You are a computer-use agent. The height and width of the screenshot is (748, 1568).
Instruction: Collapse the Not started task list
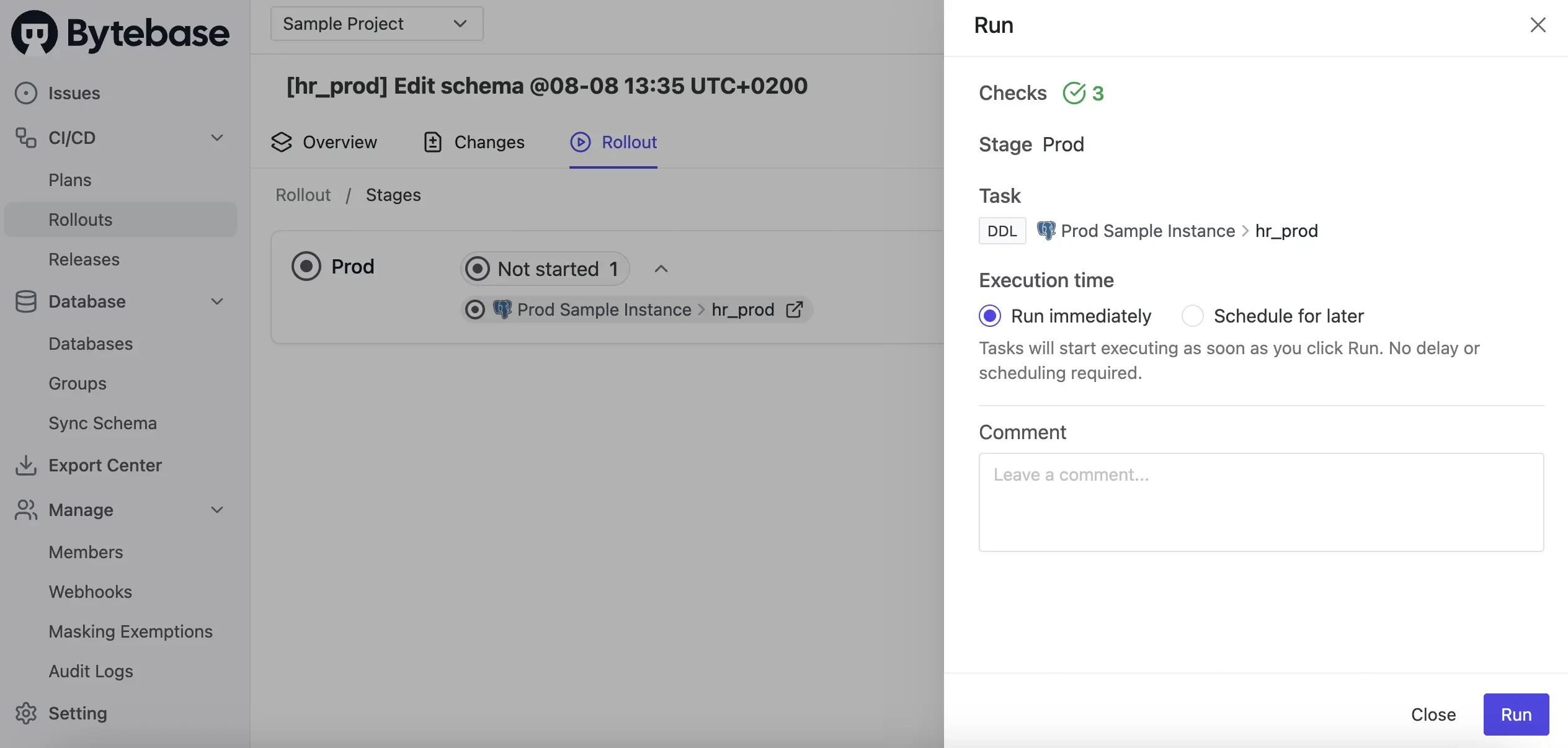pyautogui.click(x=660, y=269)
